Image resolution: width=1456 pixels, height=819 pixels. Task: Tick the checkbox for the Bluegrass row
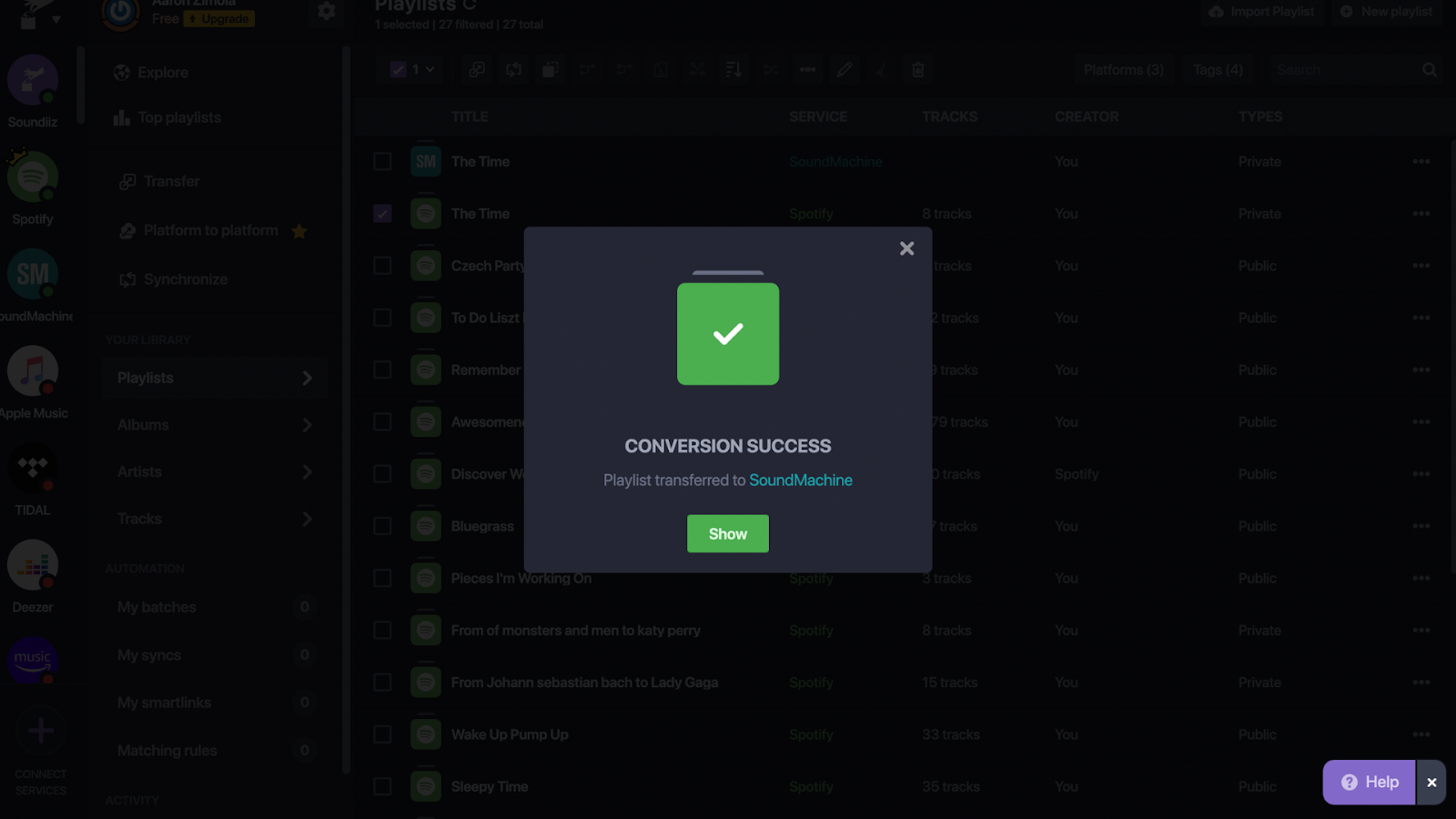[x=382, y=526]
